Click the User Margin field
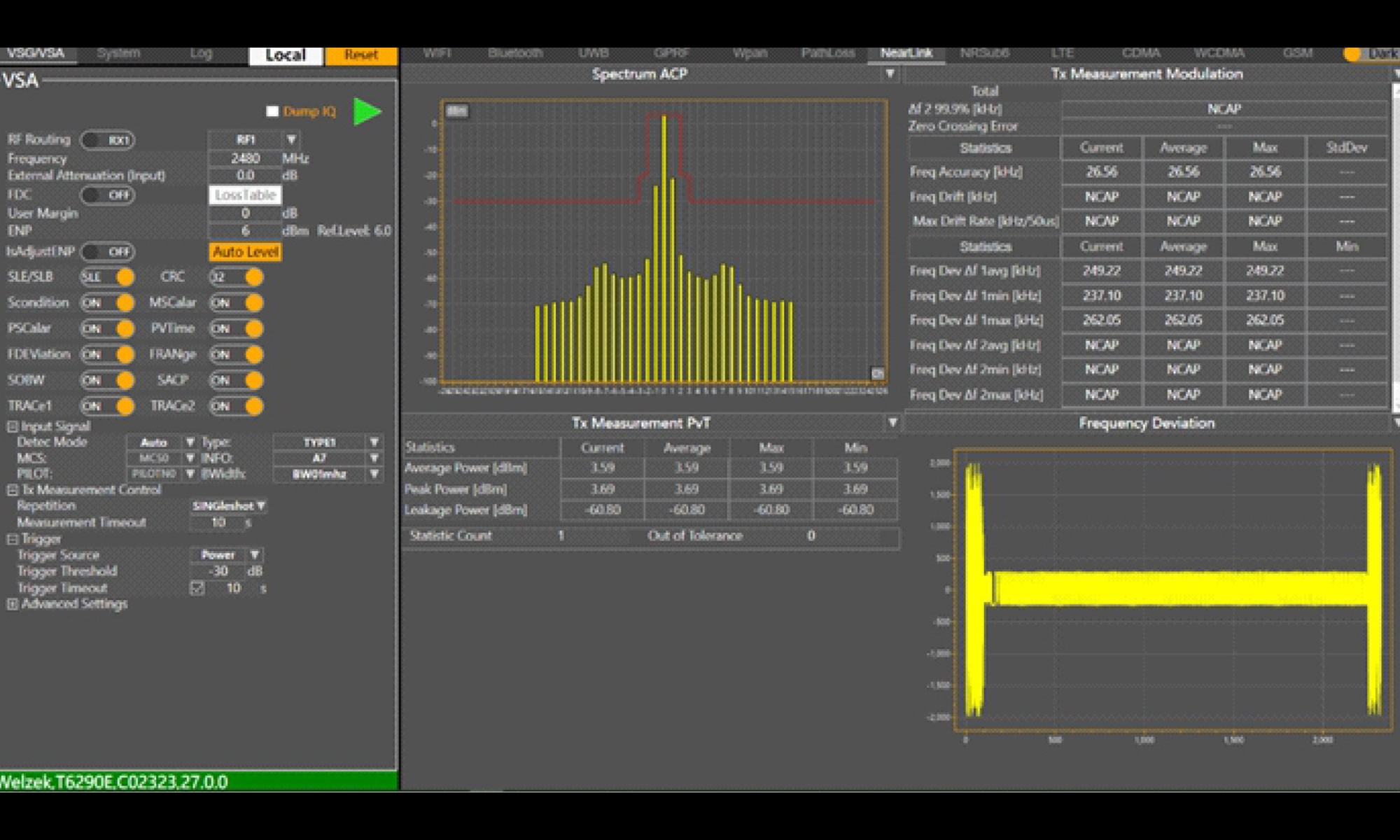This screenshot has width=1400, height=840. (x=245, y=213)
